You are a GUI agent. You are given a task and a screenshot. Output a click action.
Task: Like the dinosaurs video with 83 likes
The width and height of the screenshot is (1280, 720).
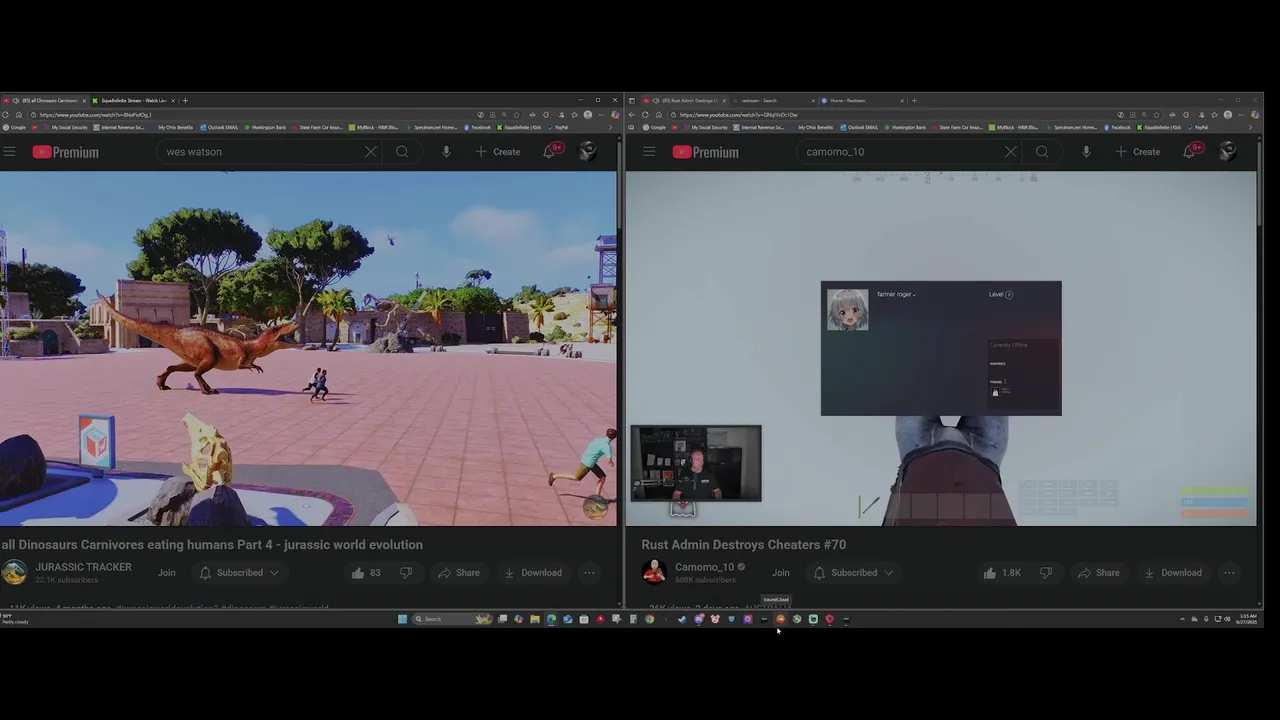coord(366,573)
